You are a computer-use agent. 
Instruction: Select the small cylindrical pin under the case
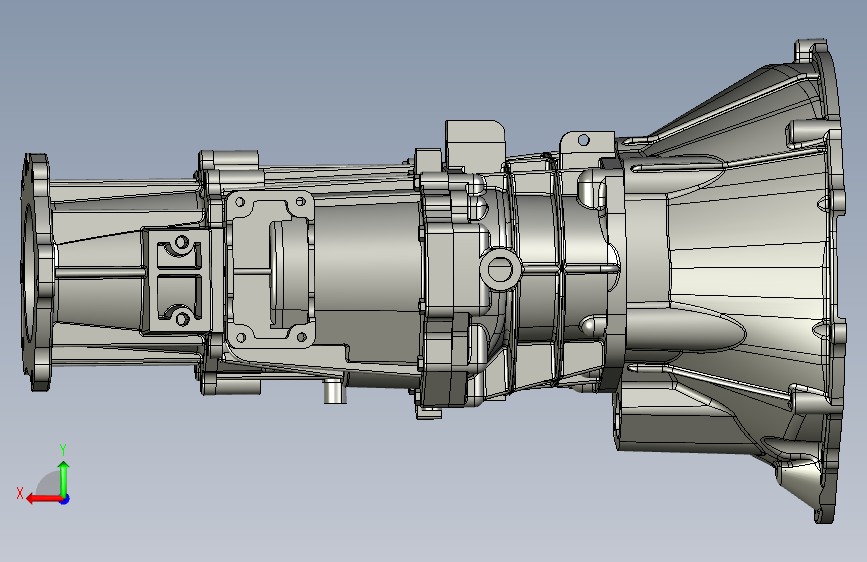click(x=335, y=391)
